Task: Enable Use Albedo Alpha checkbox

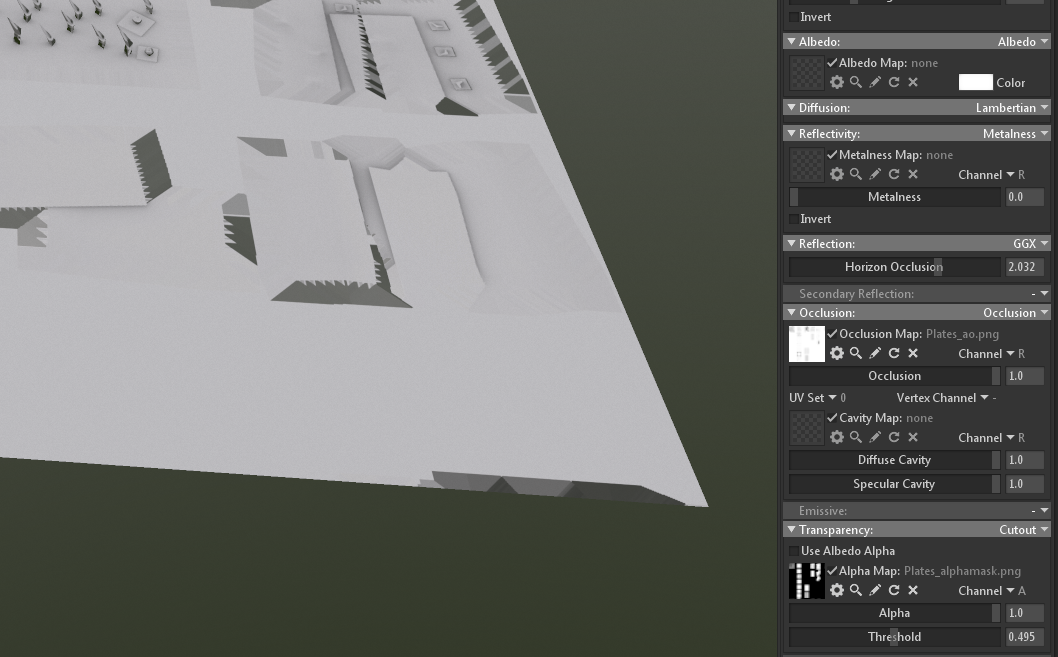Action: (794, 550)
